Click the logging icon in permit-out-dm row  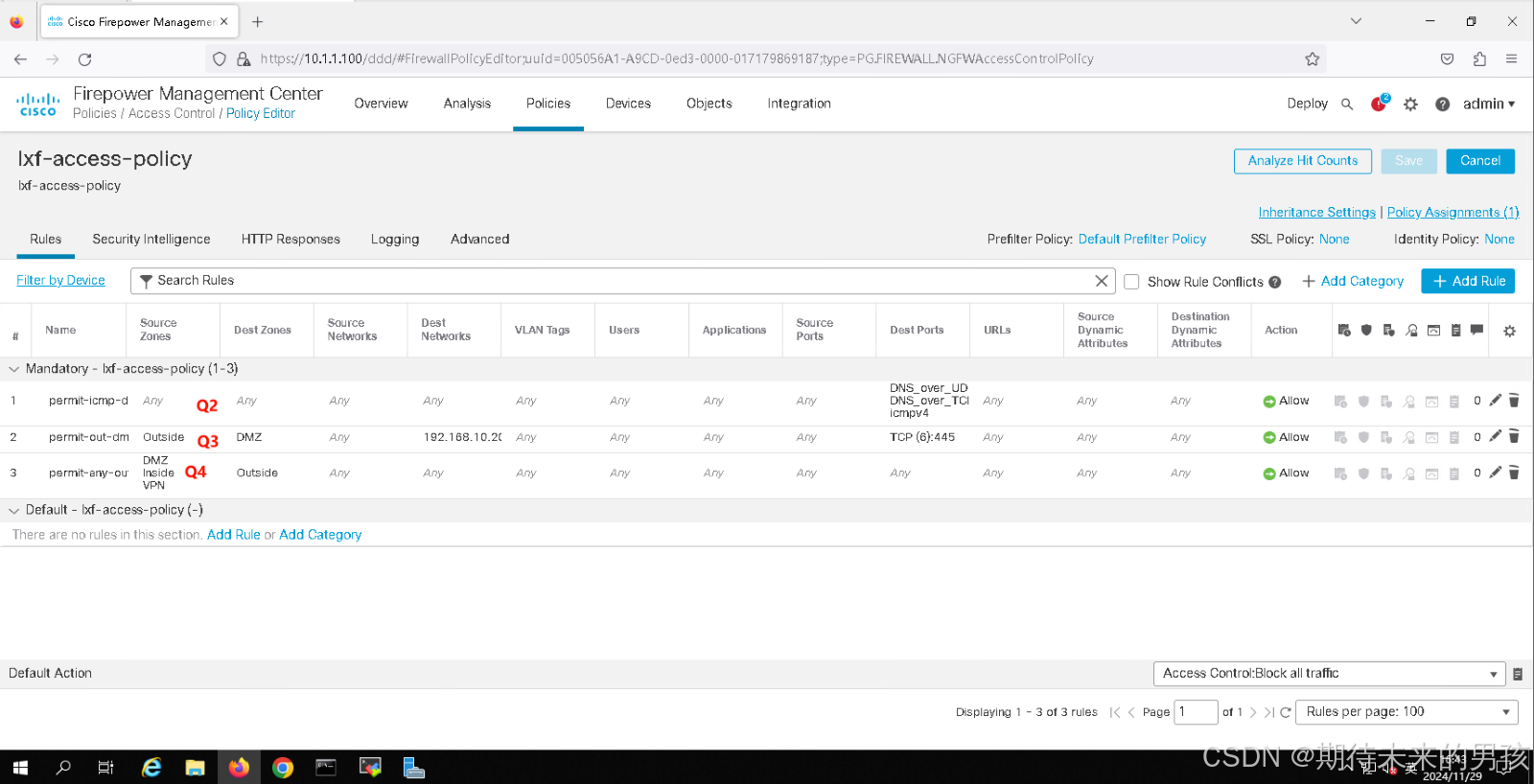(1454, 438)
